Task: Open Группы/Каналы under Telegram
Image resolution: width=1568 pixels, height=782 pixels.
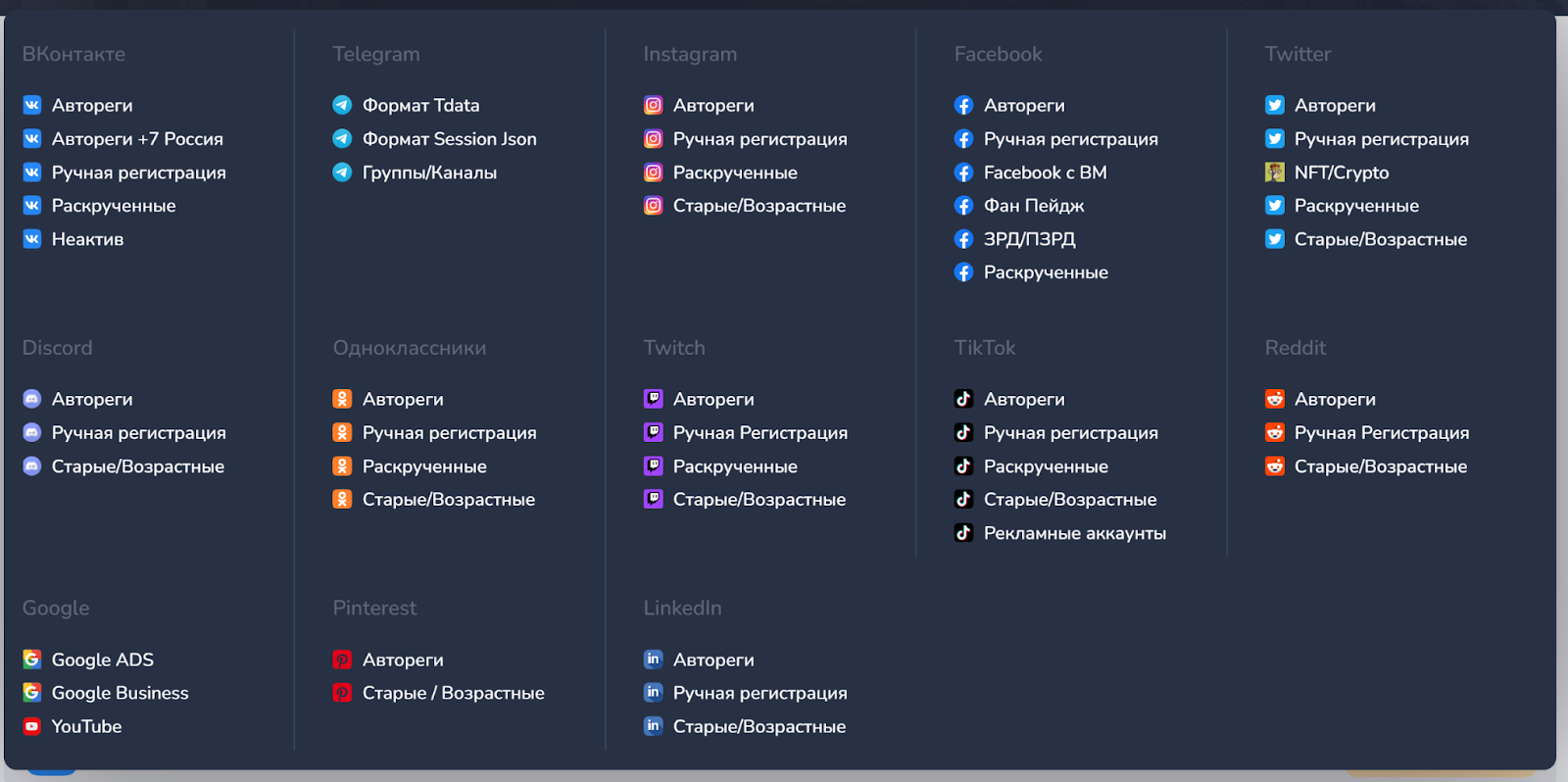Action: pyautogui.click(x=429, y=172)
